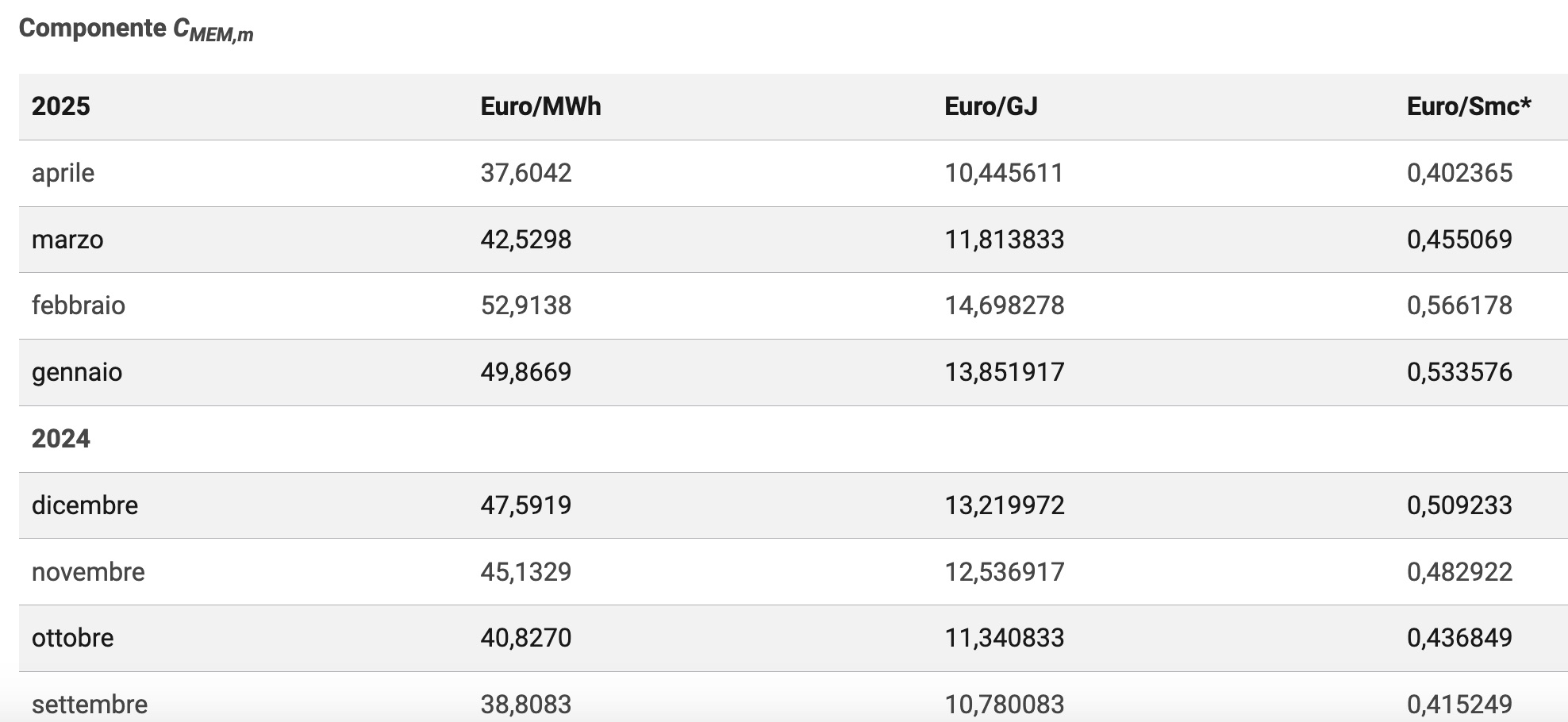The width and height of the screenshot is (1568, 722).
Task: Click the Euro/Smc* column header
Action: (x=1469, y=106)
